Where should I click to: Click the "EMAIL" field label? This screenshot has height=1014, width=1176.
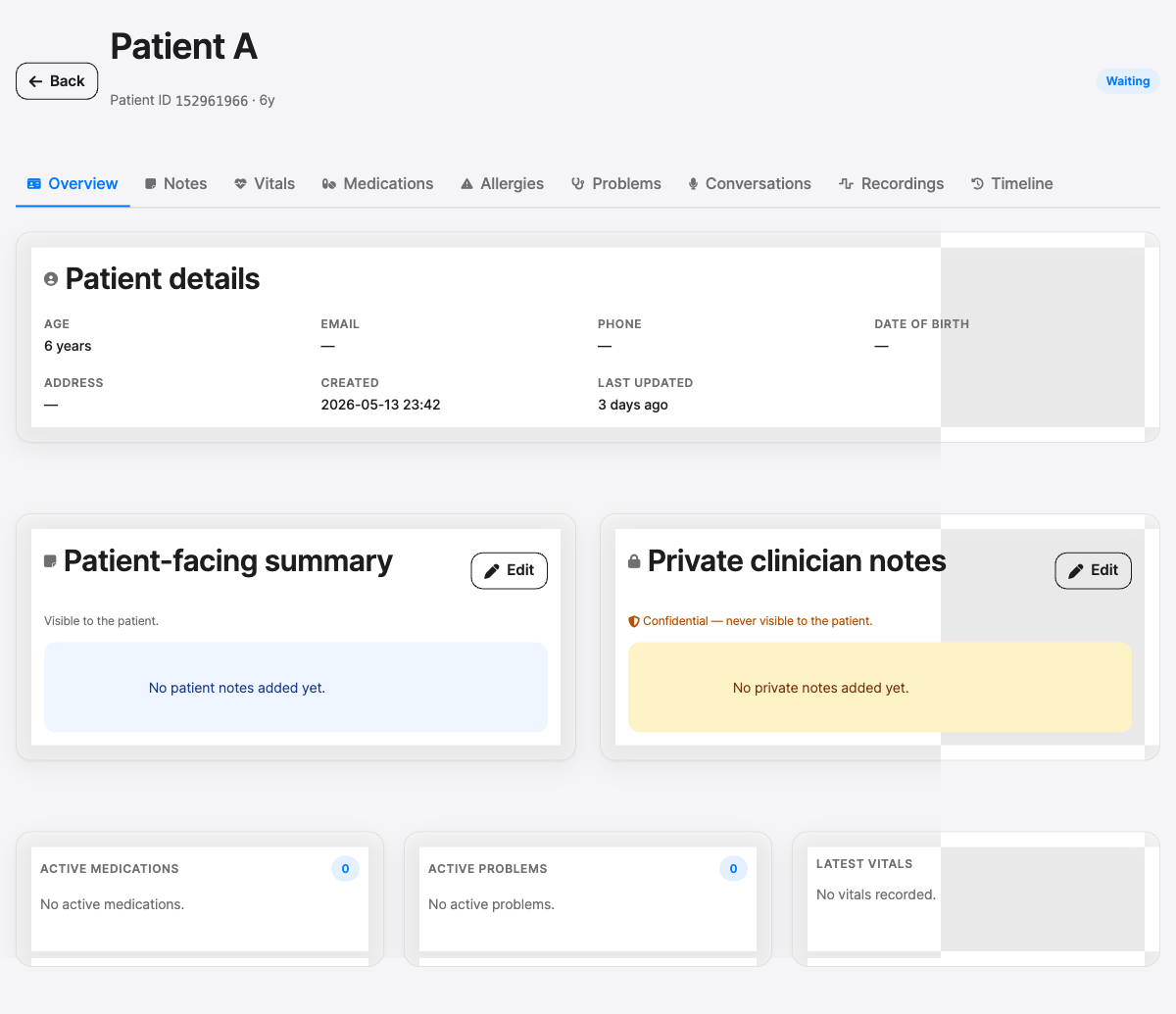click(340, 324)
